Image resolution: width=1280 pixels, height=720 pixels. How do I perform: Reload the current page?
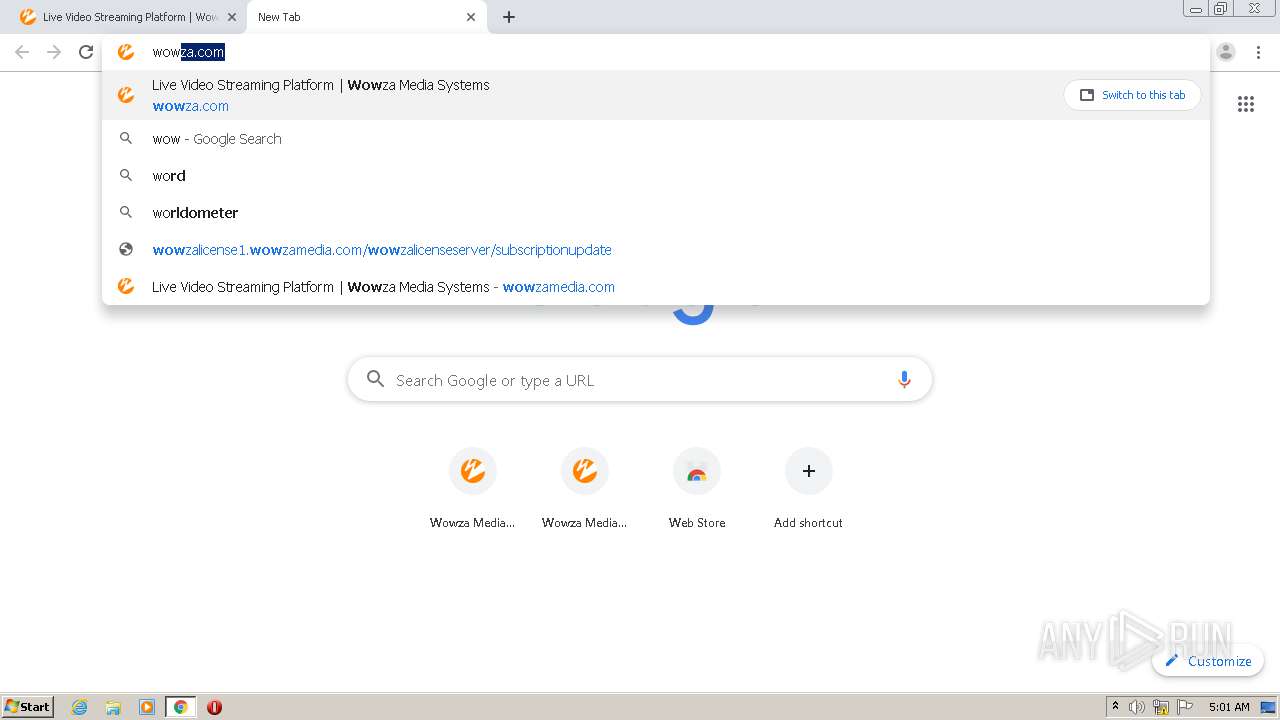(86, 52)
